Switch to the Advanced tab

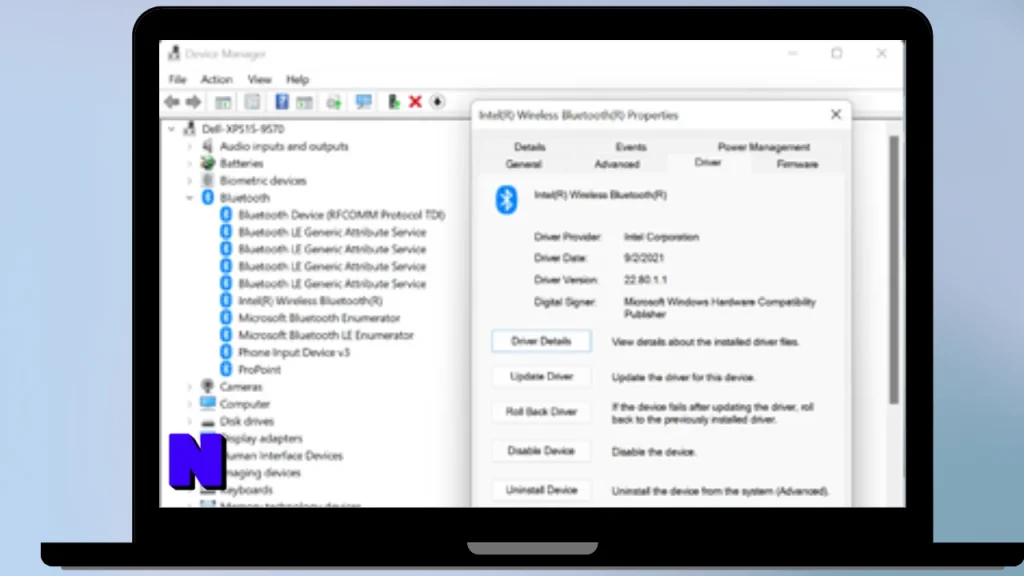click(616, 164)
